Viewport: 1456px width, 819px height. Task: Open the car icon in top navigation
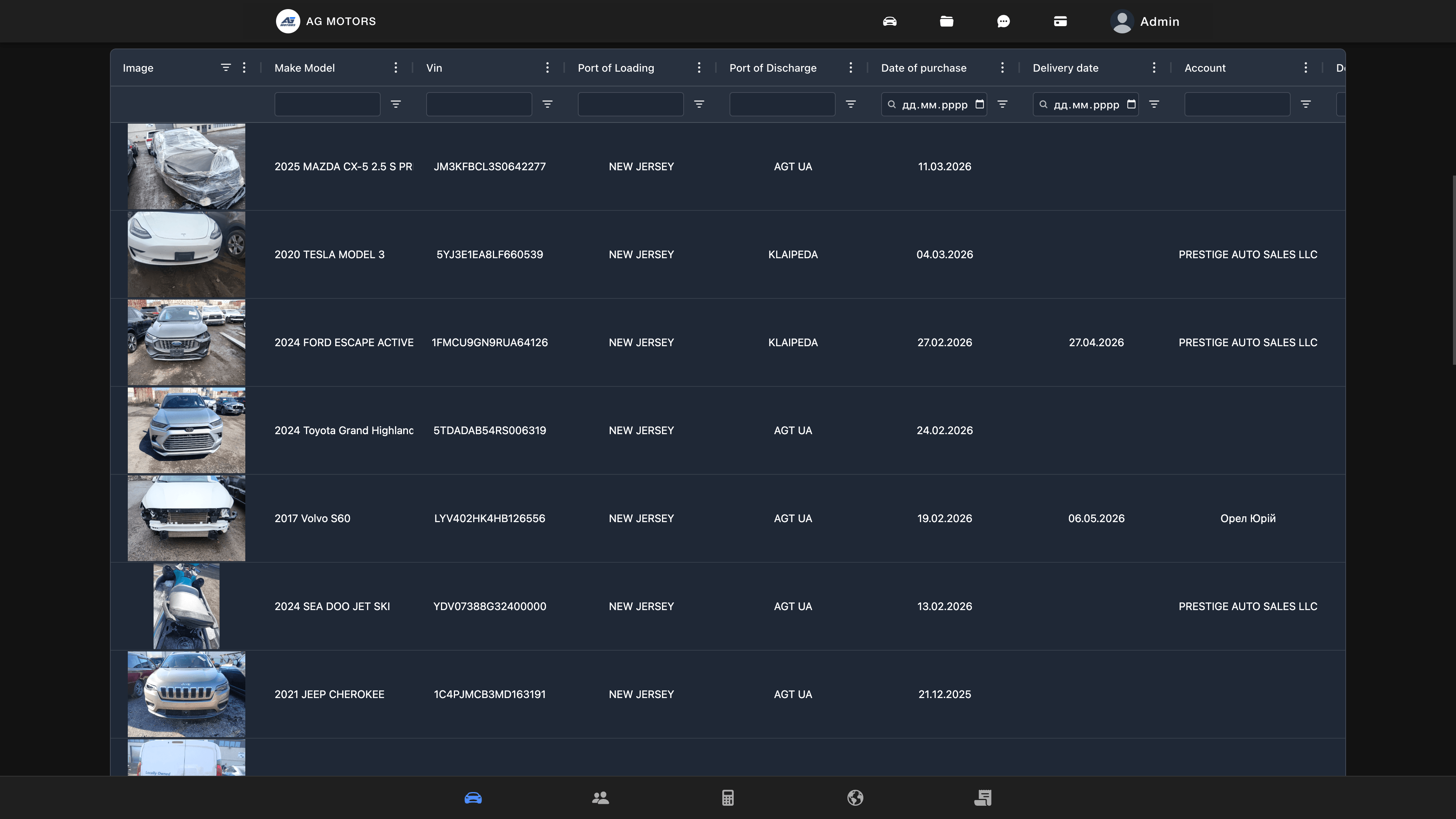point(890,22)
